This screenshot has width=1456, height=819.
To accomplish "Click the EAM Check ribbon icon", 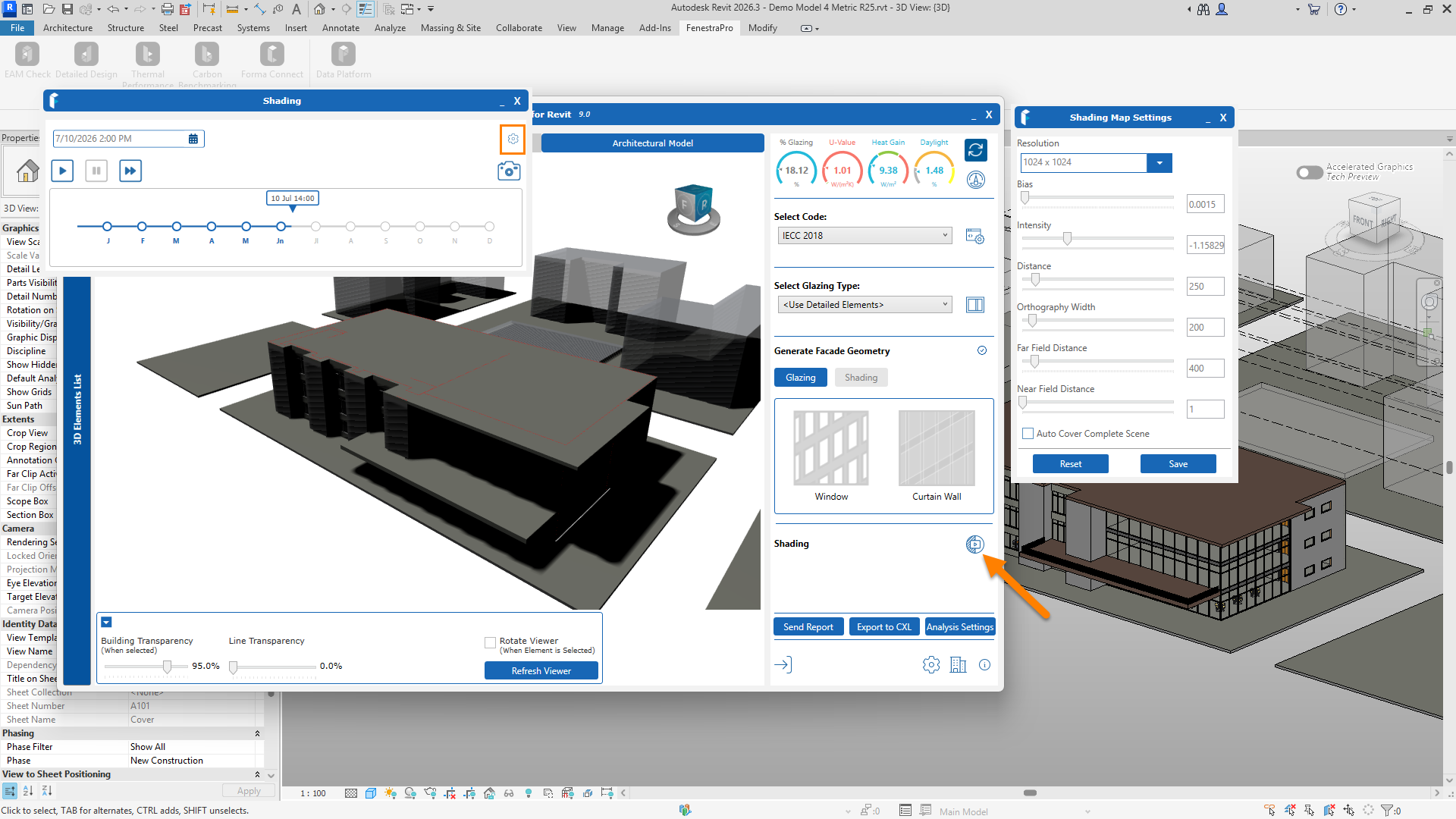I will [27, 55].
